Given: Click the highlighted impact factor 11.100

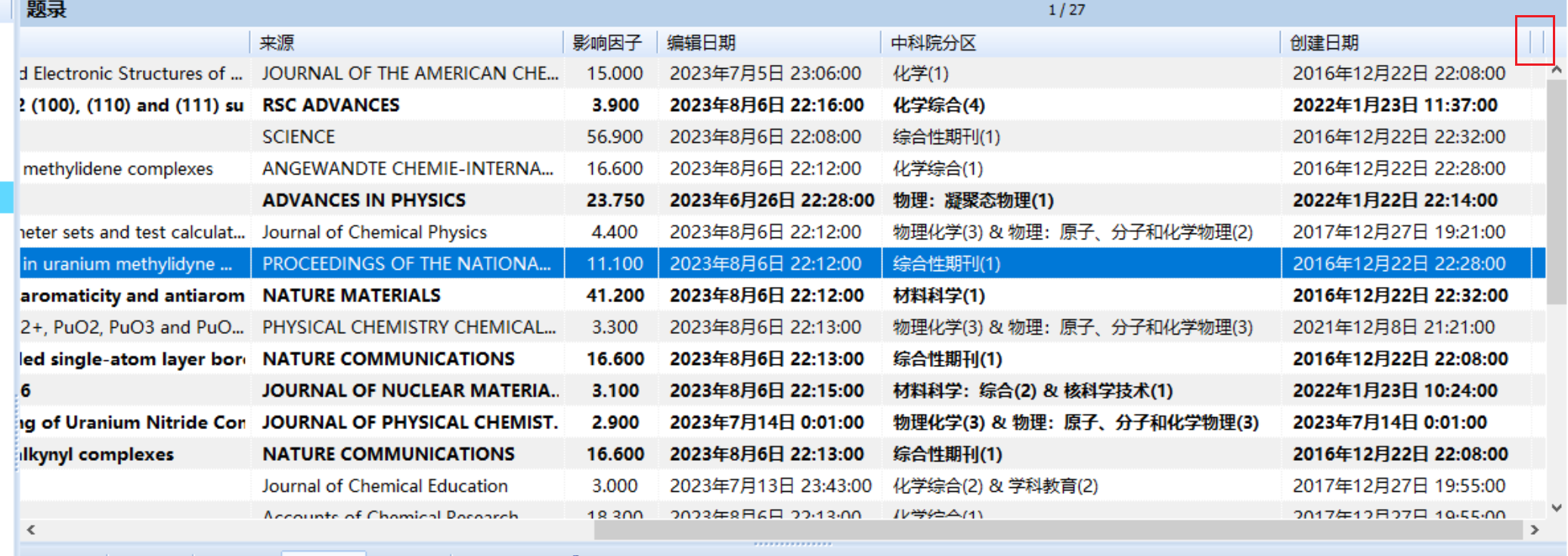Looking at the screenshot, I should tap(615, 264).
